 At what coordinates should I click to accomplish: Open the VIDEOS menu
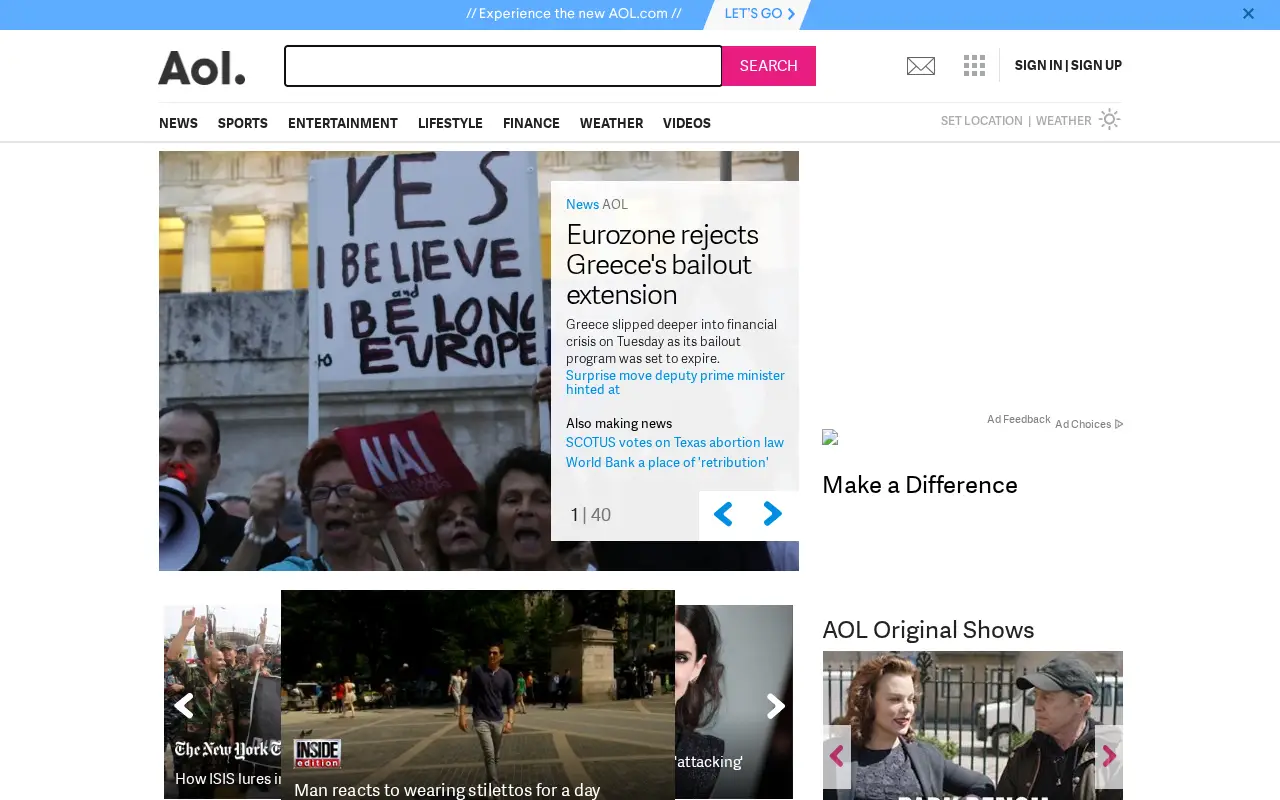point(687,123)
